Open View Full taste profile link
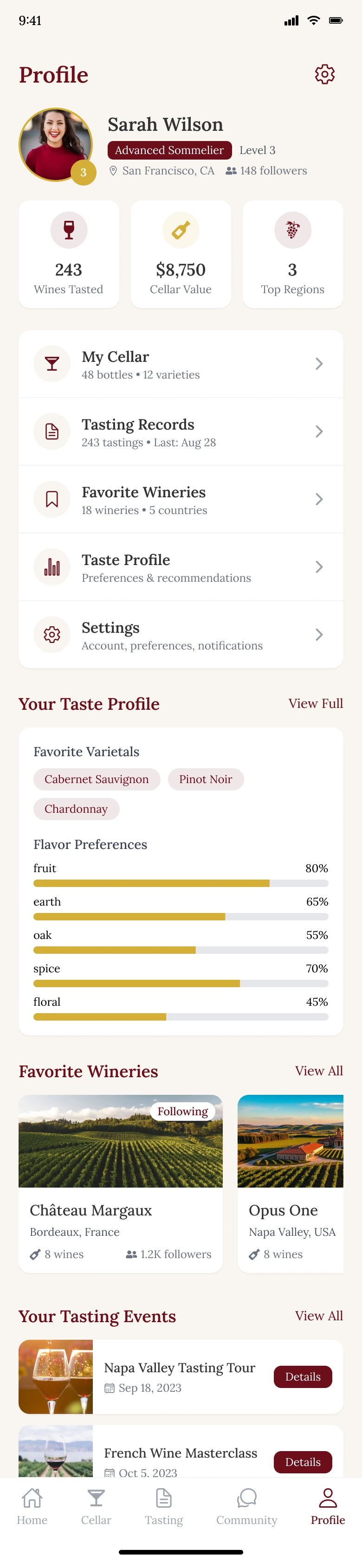The height and width of the screenshot is (1568, 362). coord(315,704)
